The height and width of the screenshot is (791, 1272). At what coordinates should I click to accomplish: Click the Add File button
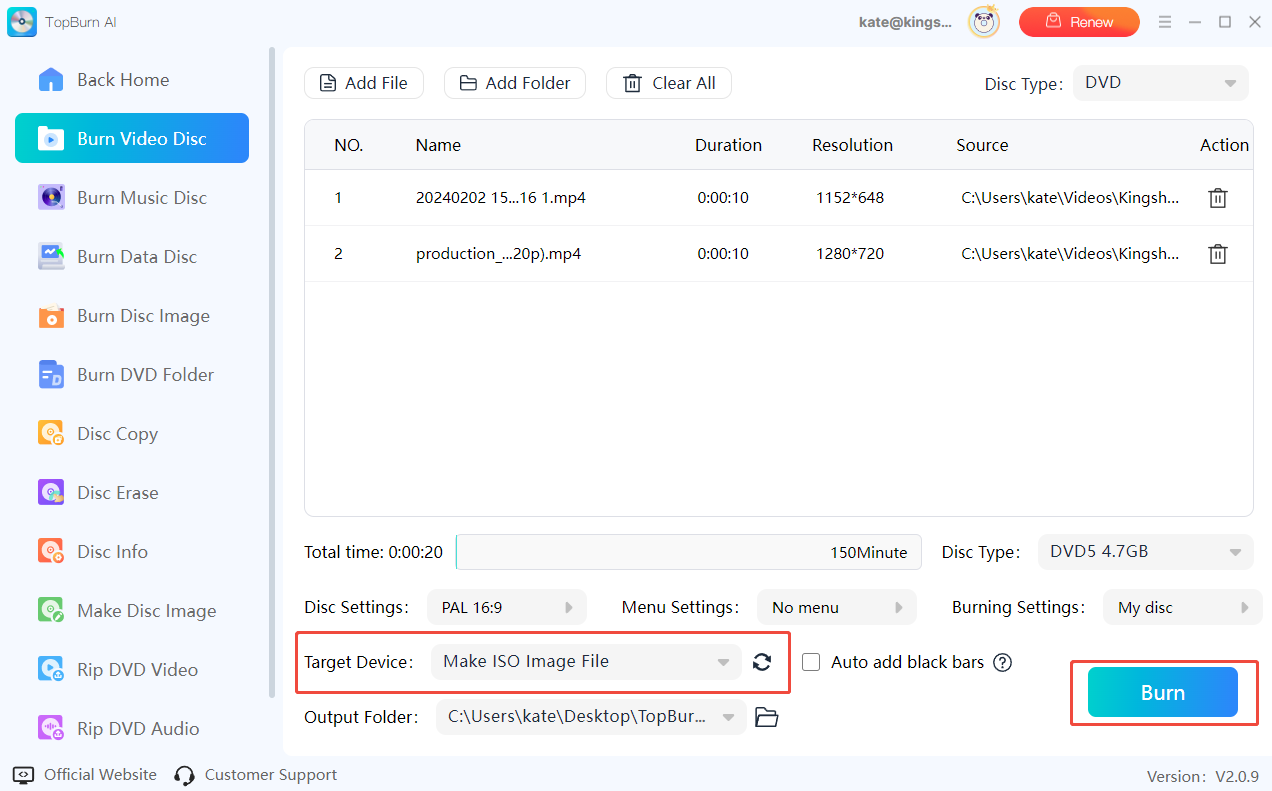[x=363, y=83]
